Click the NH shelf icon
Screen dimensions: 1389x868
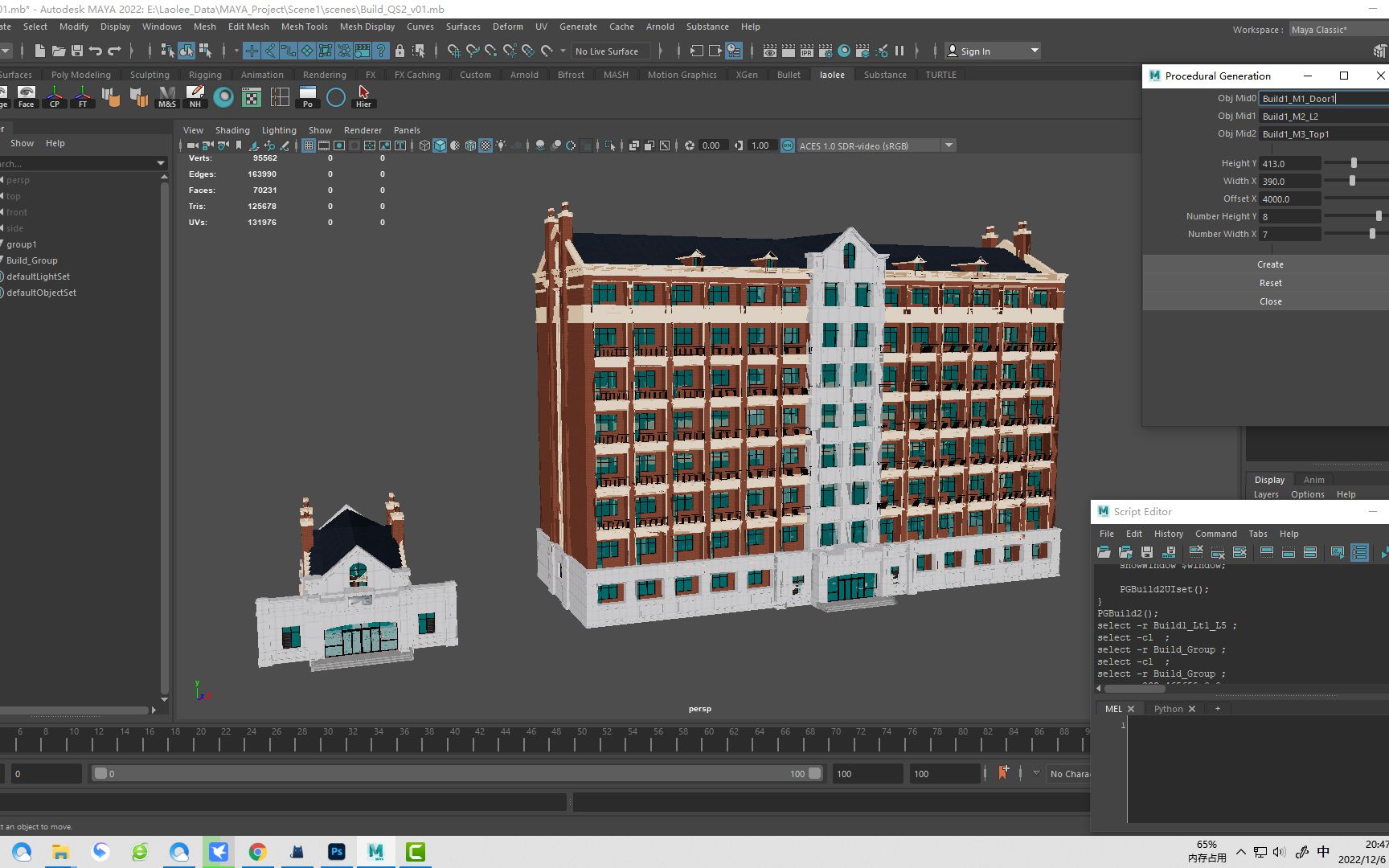point(195,96)
